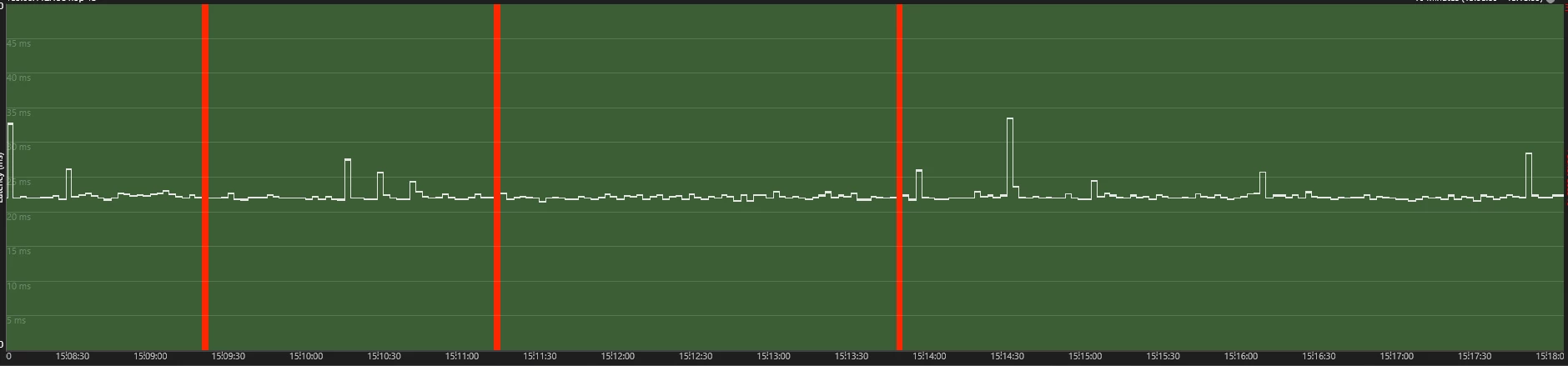The height and width of the screenshot is (366, 1568).
Task: Select the latency spike just after 15:10:15
Action: 348,178
